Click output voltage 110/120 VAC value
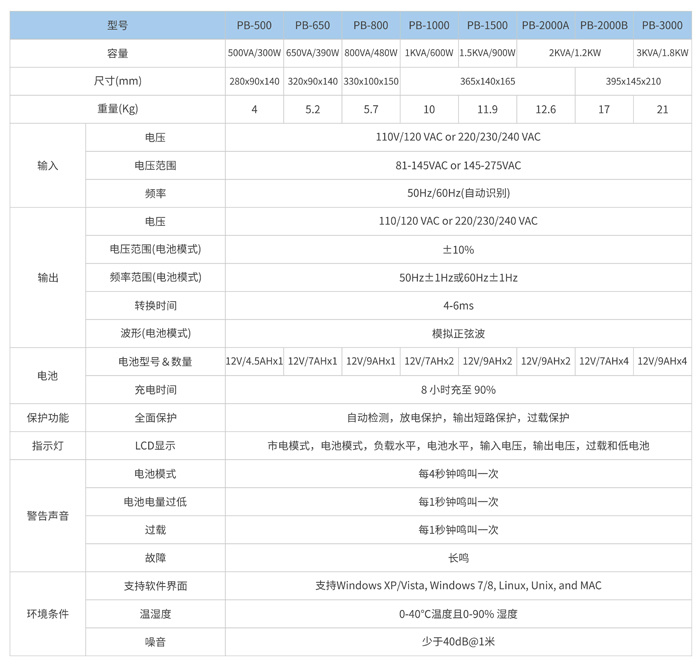700x666 pixels. [x=458, y=221]
